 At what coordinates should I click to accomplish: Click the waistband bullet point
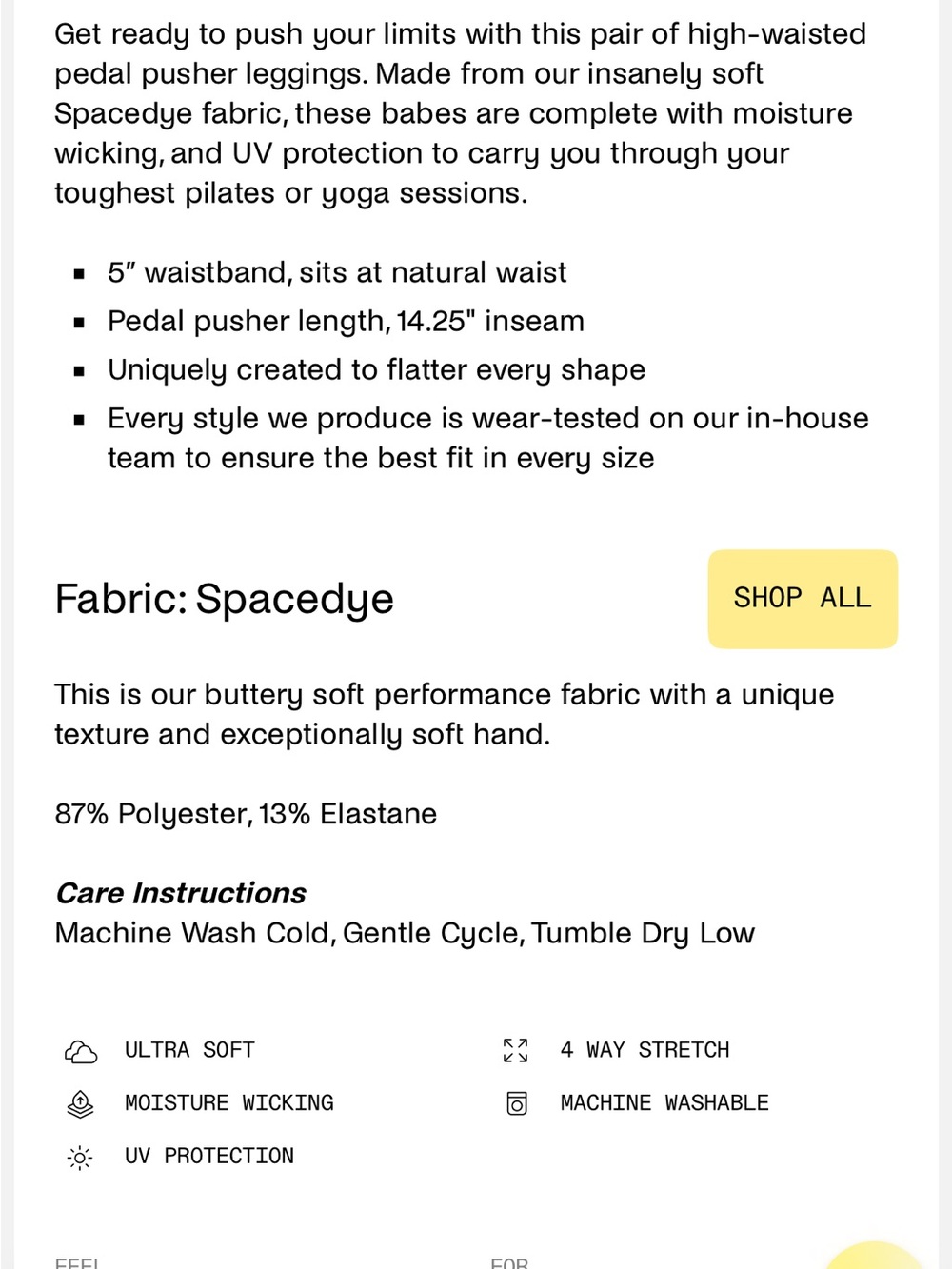click(x=337, y=273)
